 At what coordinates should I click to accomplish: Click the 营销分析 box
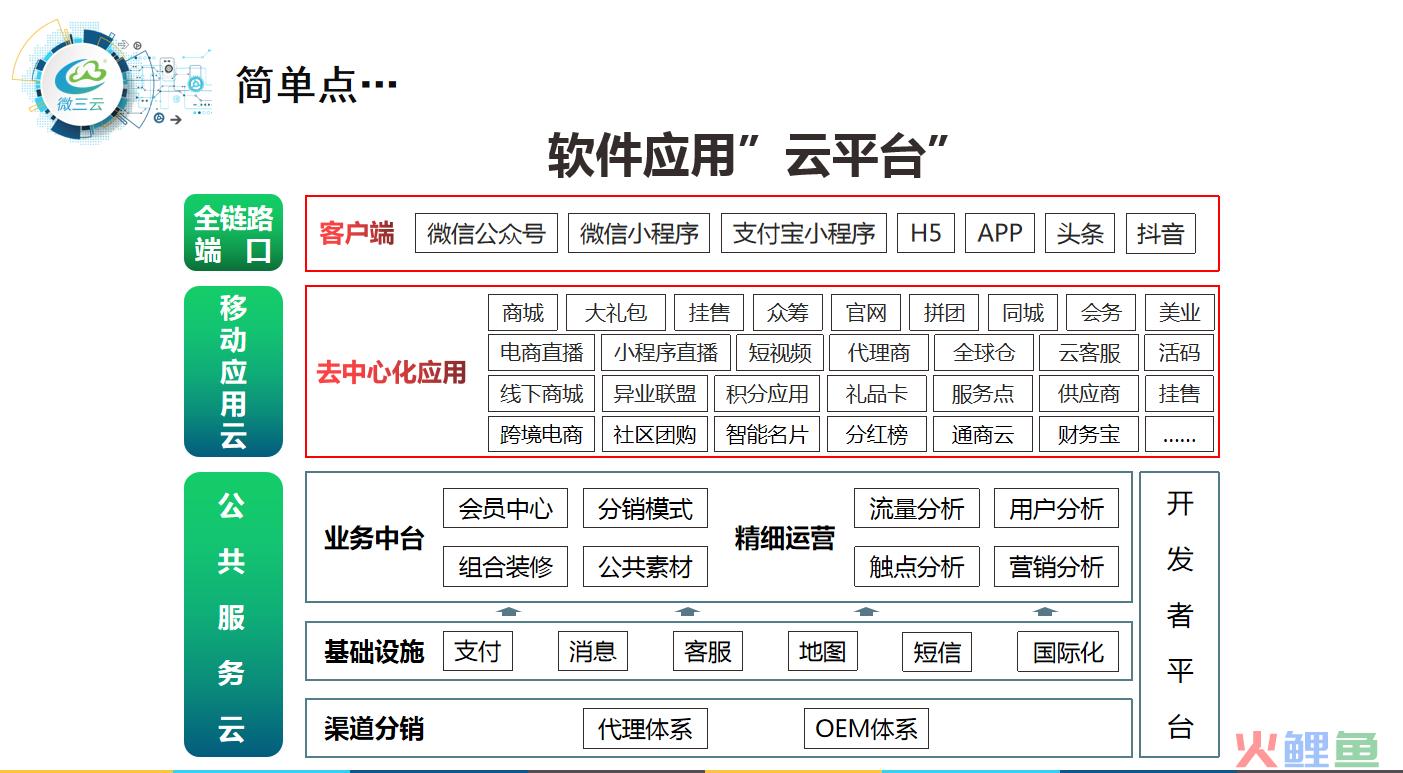(x=1057, y=567)
